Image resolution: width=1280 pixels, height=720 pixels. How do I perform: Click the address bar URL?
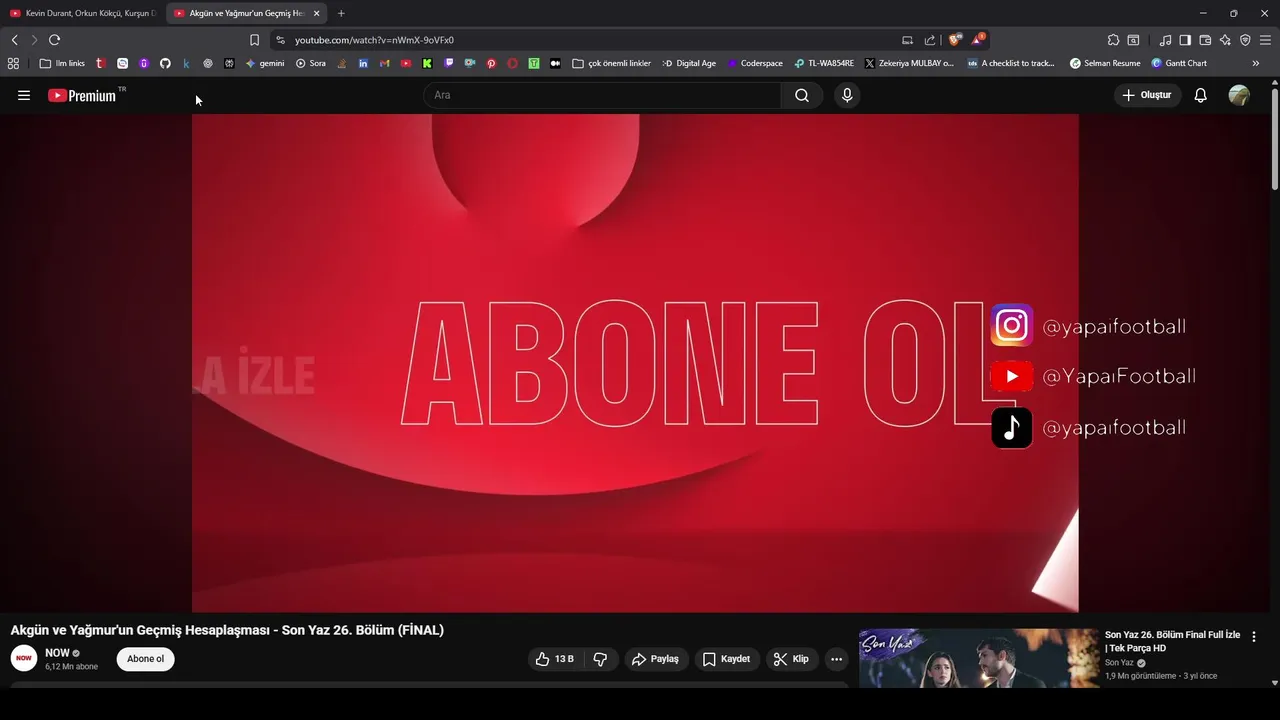(374, 40)
